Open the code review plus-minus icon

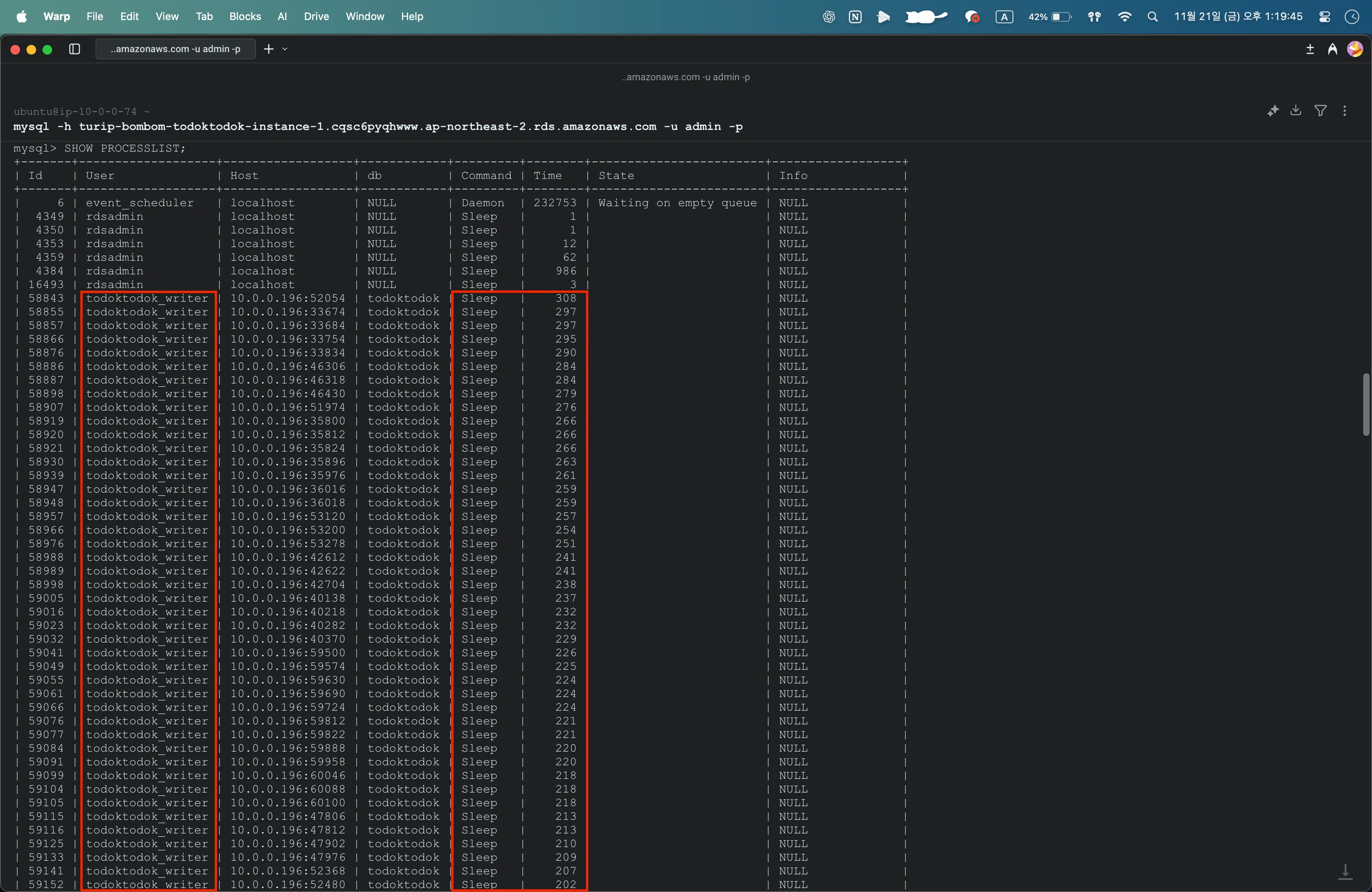tap(1310, 49)
